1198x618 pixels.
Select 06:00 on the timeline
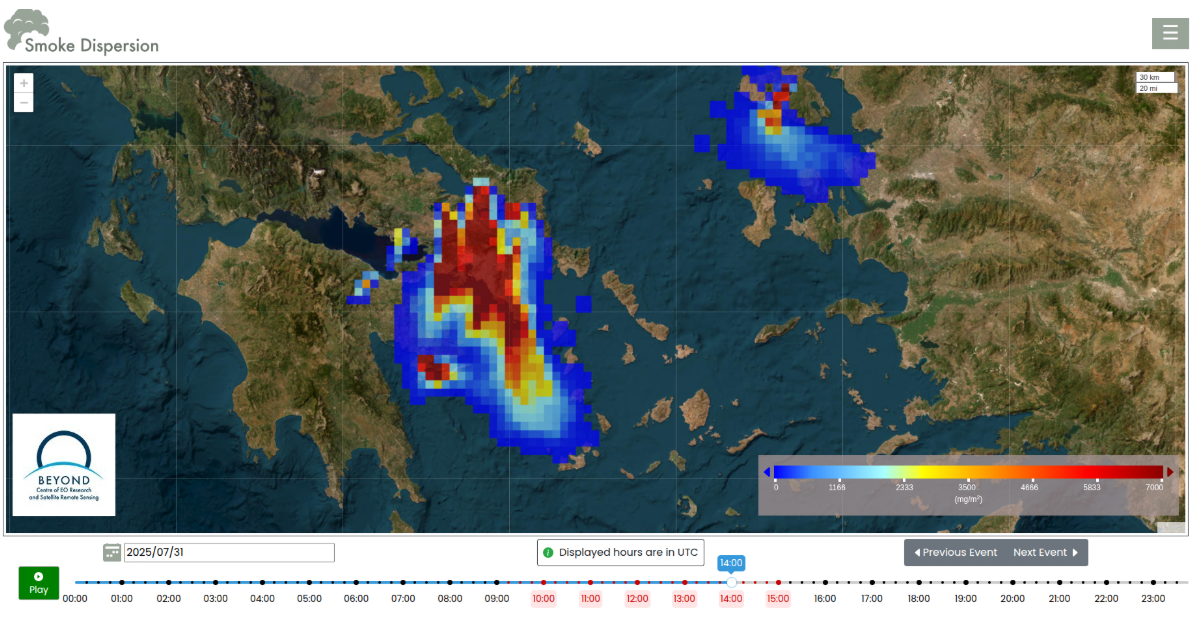click(x=356, y=598)
